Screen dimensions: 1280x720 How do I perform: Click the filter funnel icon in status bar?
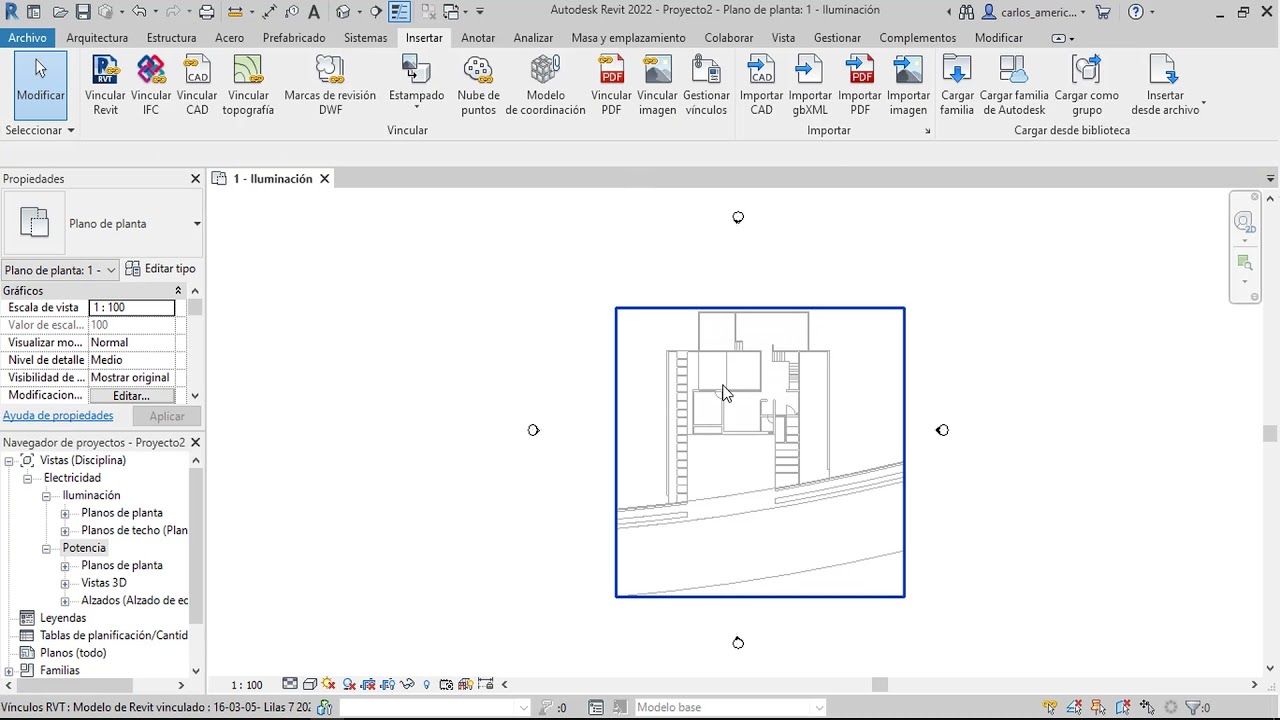(1192, 707)
